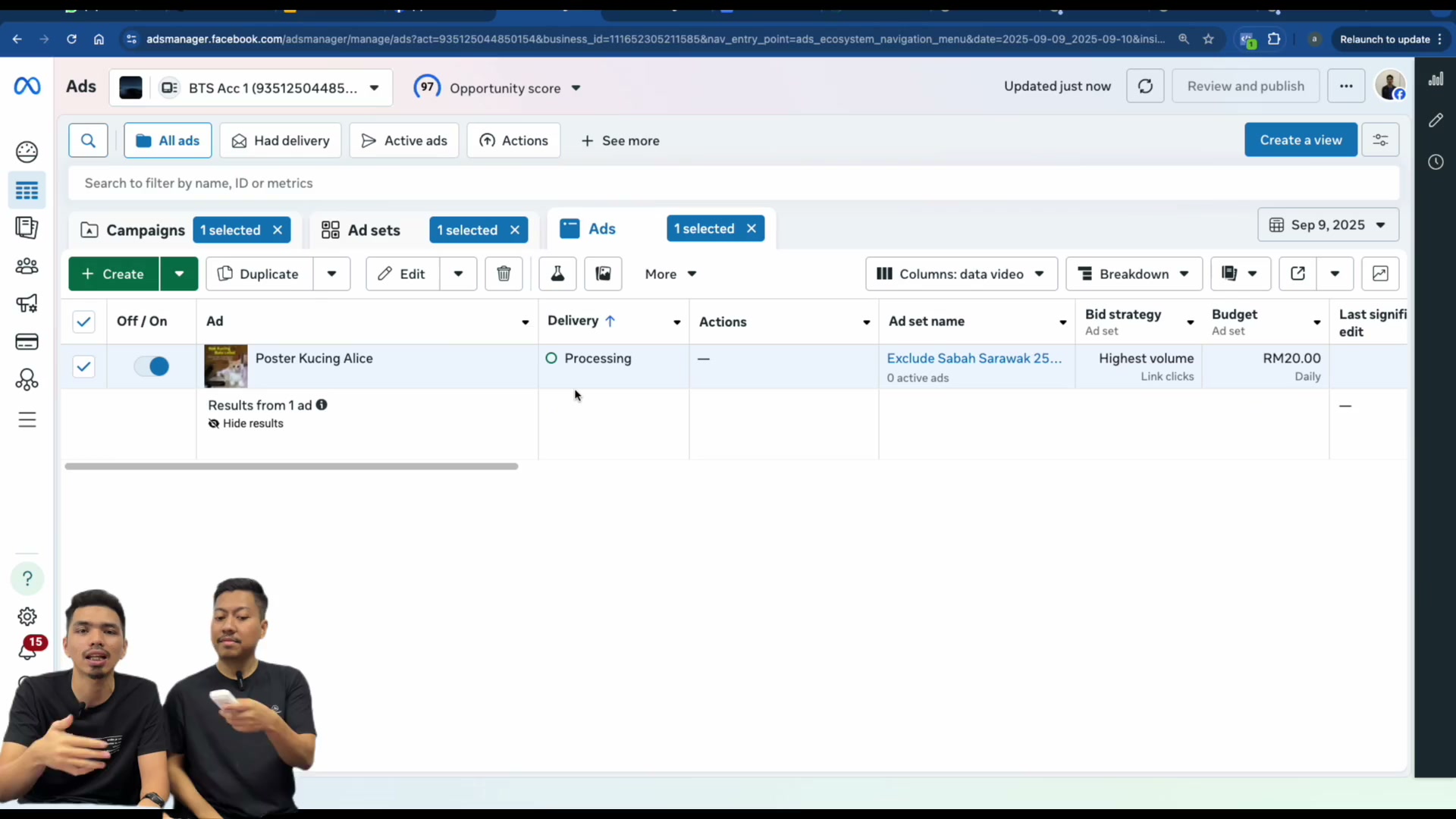
Task: Open the A/B test flask icon
Action: pyautogui.click(x=557, y=274)
